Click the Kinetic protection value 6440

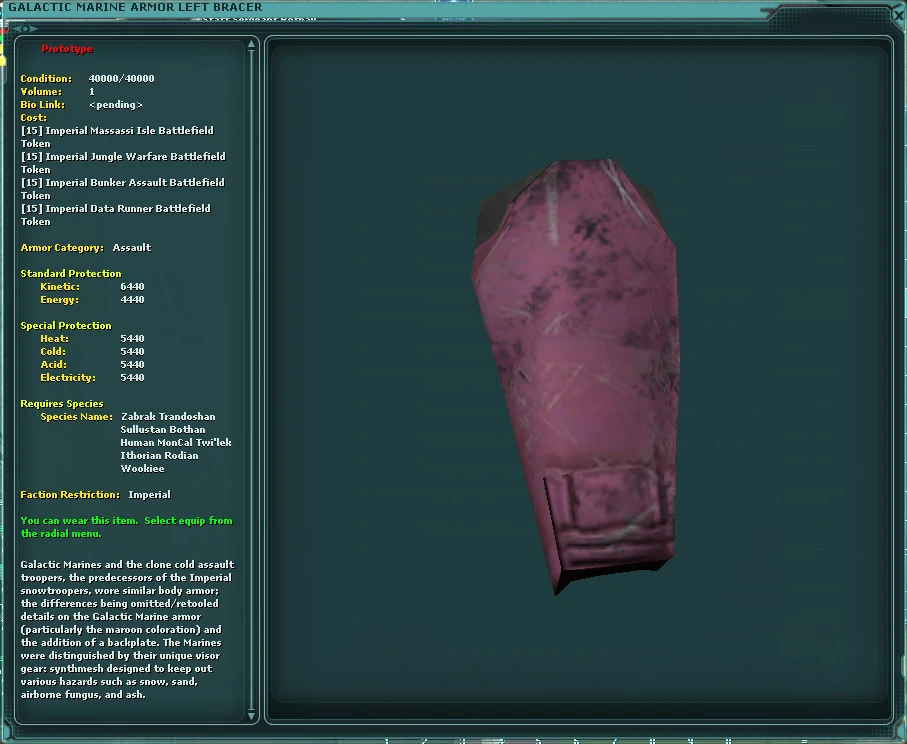click(132, 286)
